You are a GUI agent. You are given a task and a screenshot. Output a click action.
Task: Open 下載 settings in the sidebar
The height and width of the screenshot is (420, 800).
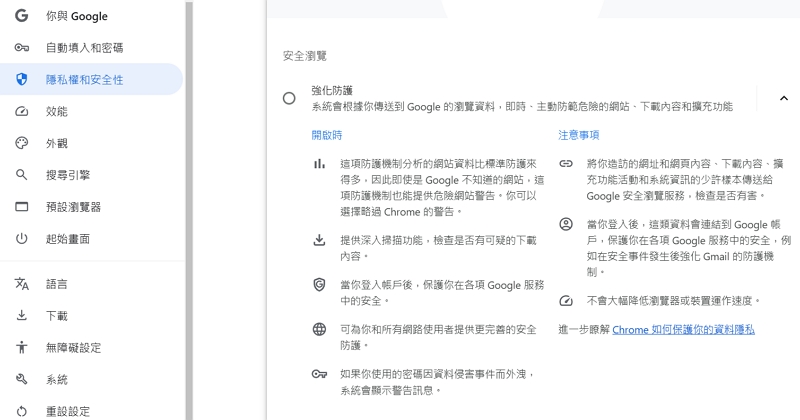click(x=92, y=315)
